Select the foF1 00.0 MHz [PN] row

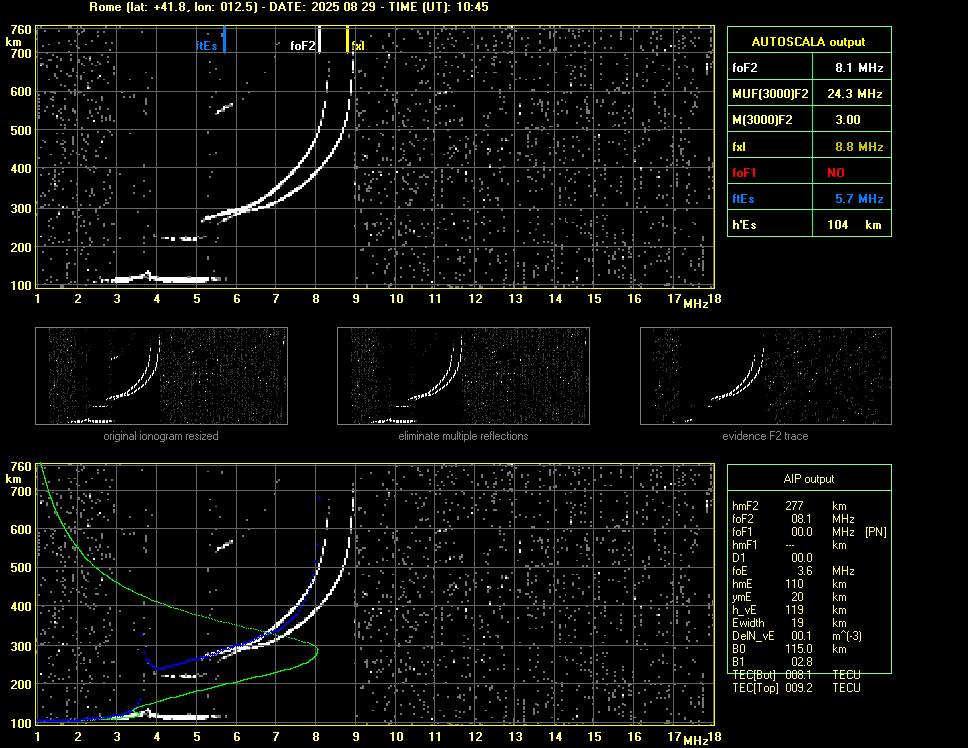tap(809, 532)
